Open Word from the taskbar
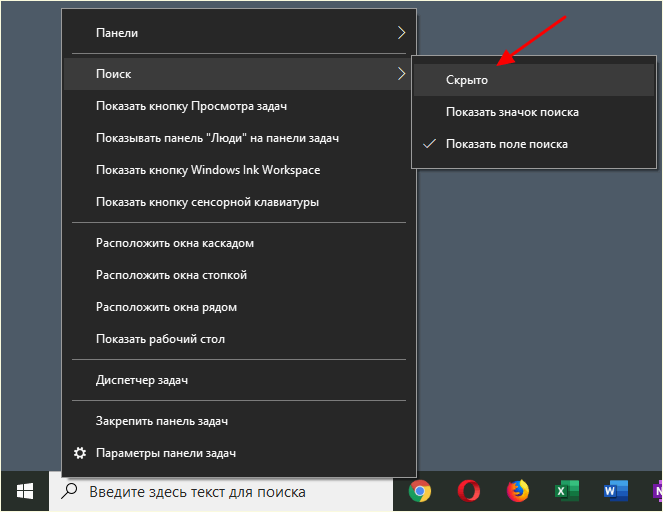This screenshot has width=663, height=512. (616, 491)
